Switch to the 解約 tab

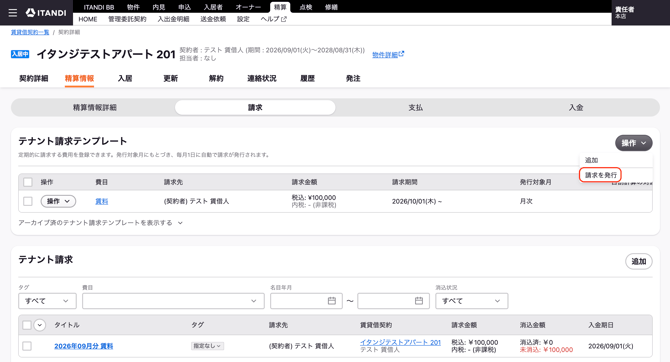coord(216,79)
